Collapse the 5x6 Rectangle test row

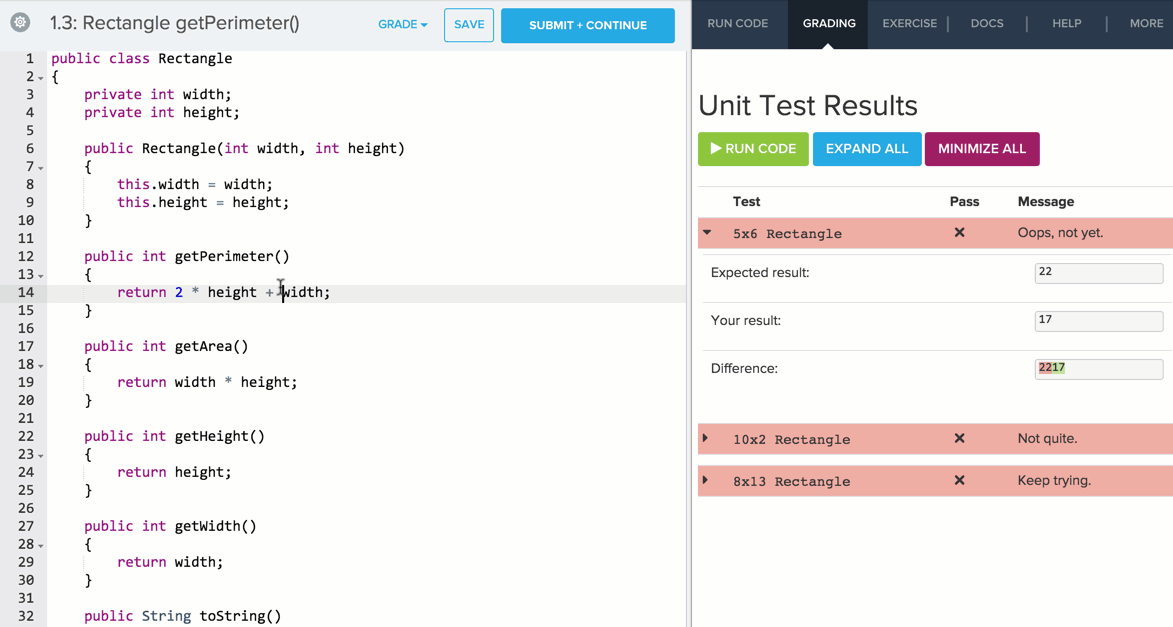(x=708, y=233)
